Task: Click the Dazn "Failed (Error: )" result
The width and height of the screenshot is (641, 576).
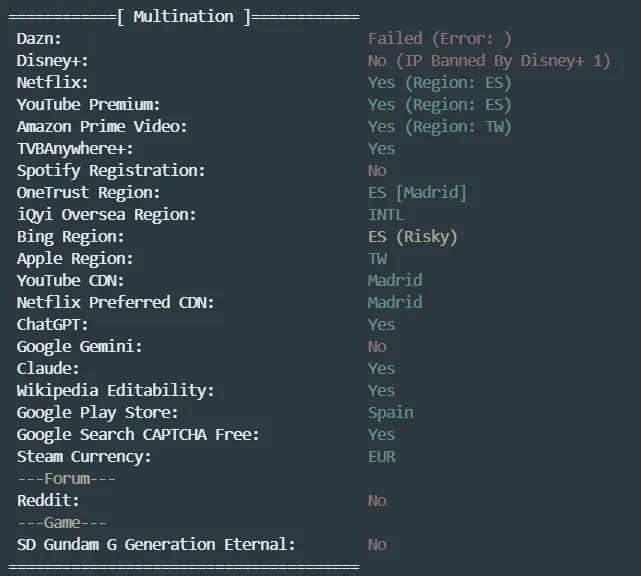Action: tap(439, 39)
